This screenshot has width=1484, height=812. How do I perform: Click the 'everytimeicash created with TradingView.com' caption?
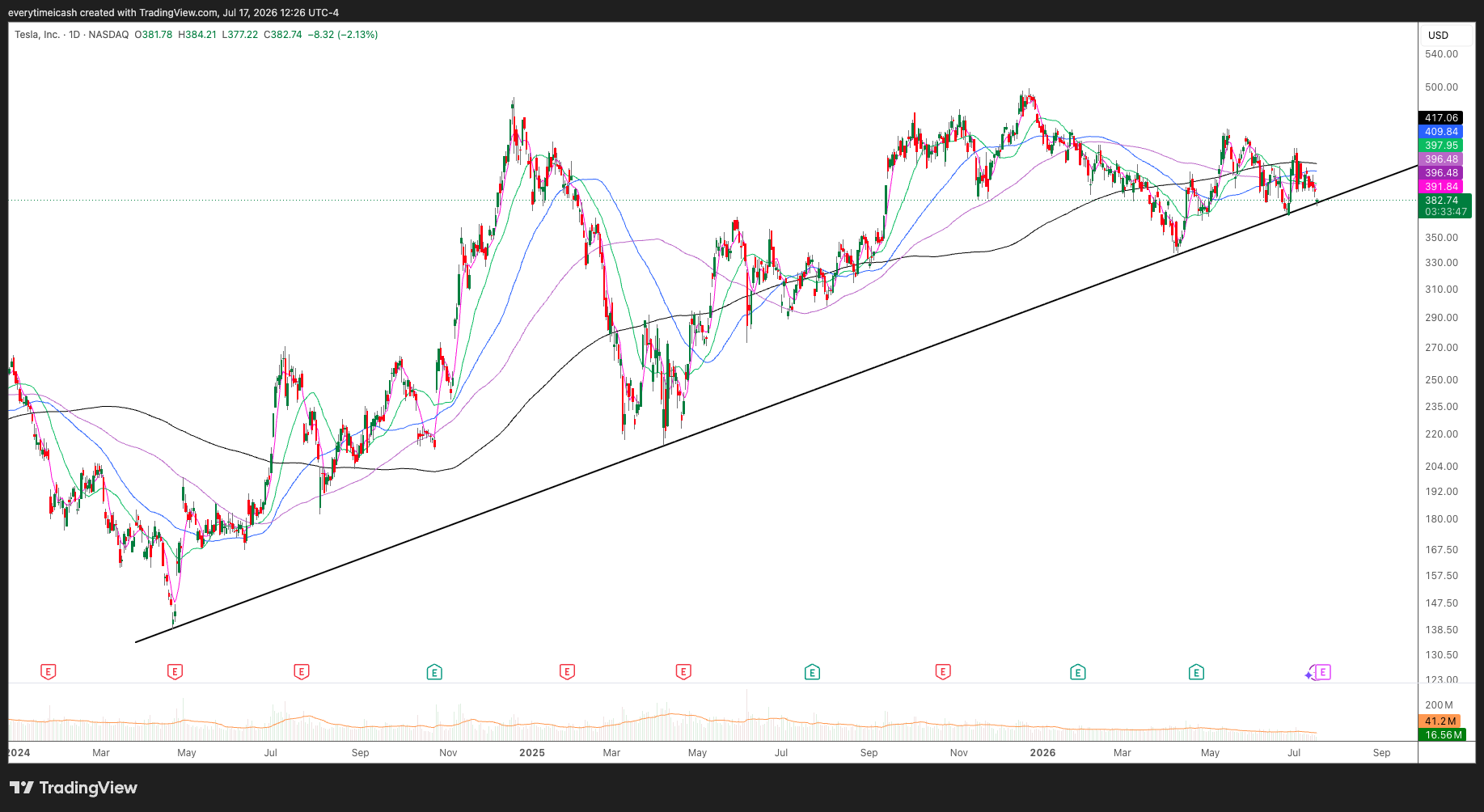coord(113,12)
